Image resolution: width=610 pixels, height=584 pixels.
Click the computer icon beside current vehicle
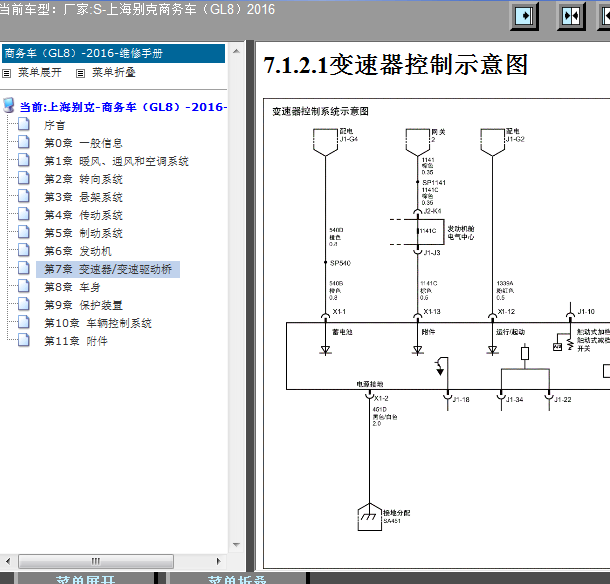coord(9,105)
